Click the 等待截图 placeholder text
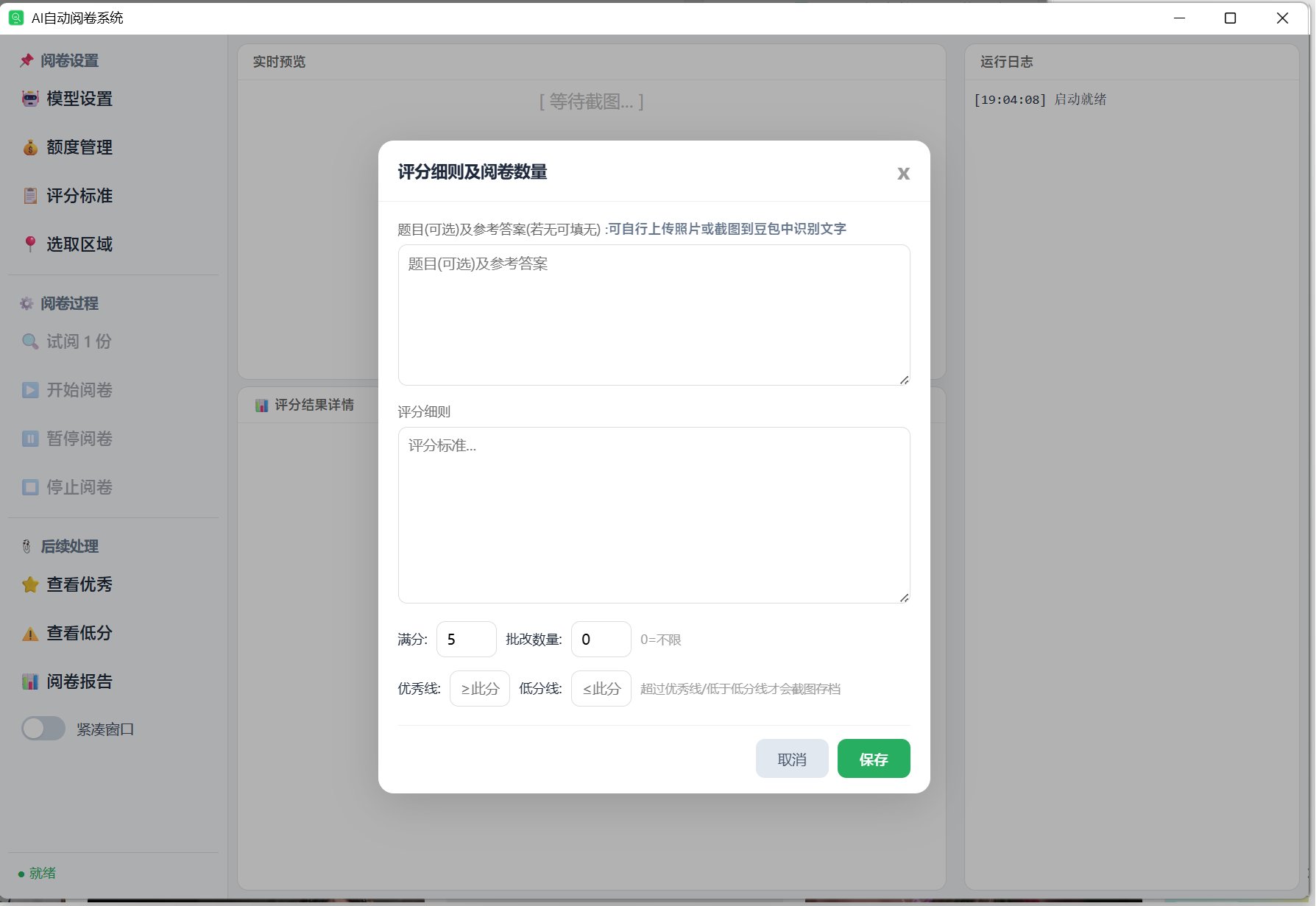Image resolution: width=1316 pixels, height=906 pixels. (592, 102)
